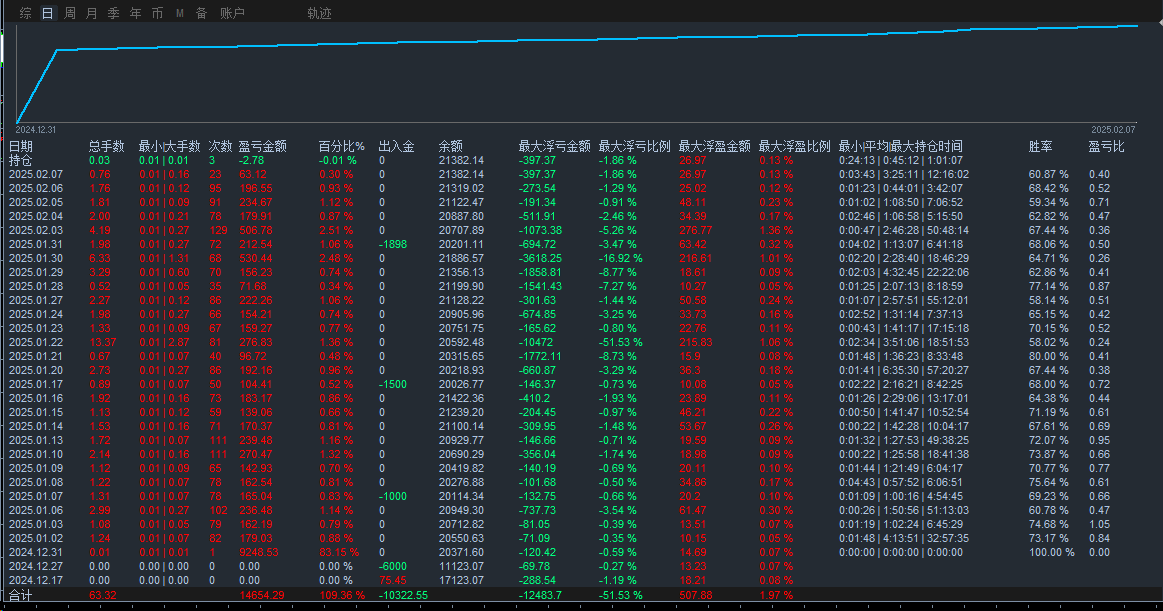
Task: Click the 盈亏金额 column header
Action: tap(262, 146)
